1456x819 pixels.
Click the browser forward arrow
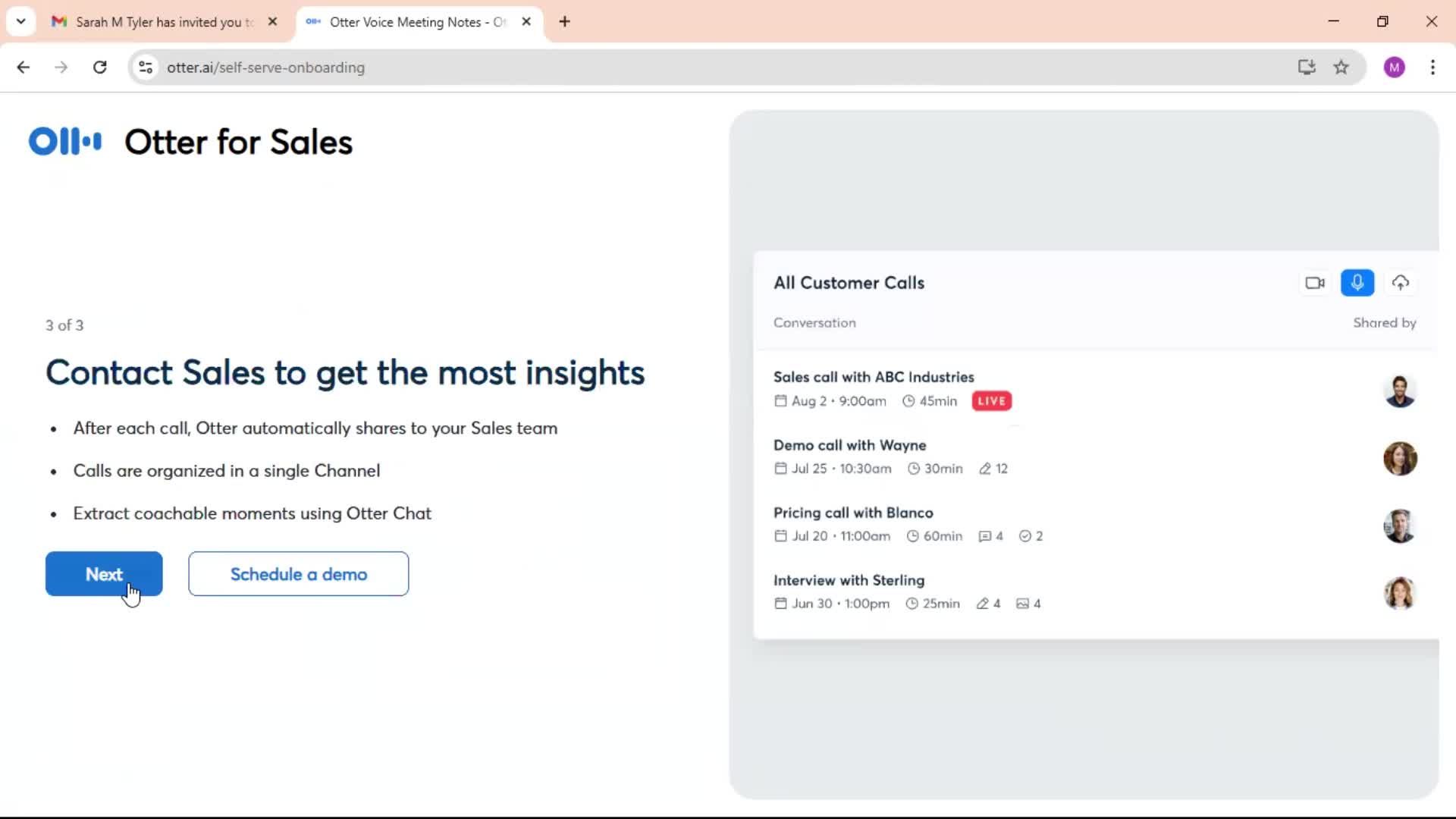tap(61, 67)
